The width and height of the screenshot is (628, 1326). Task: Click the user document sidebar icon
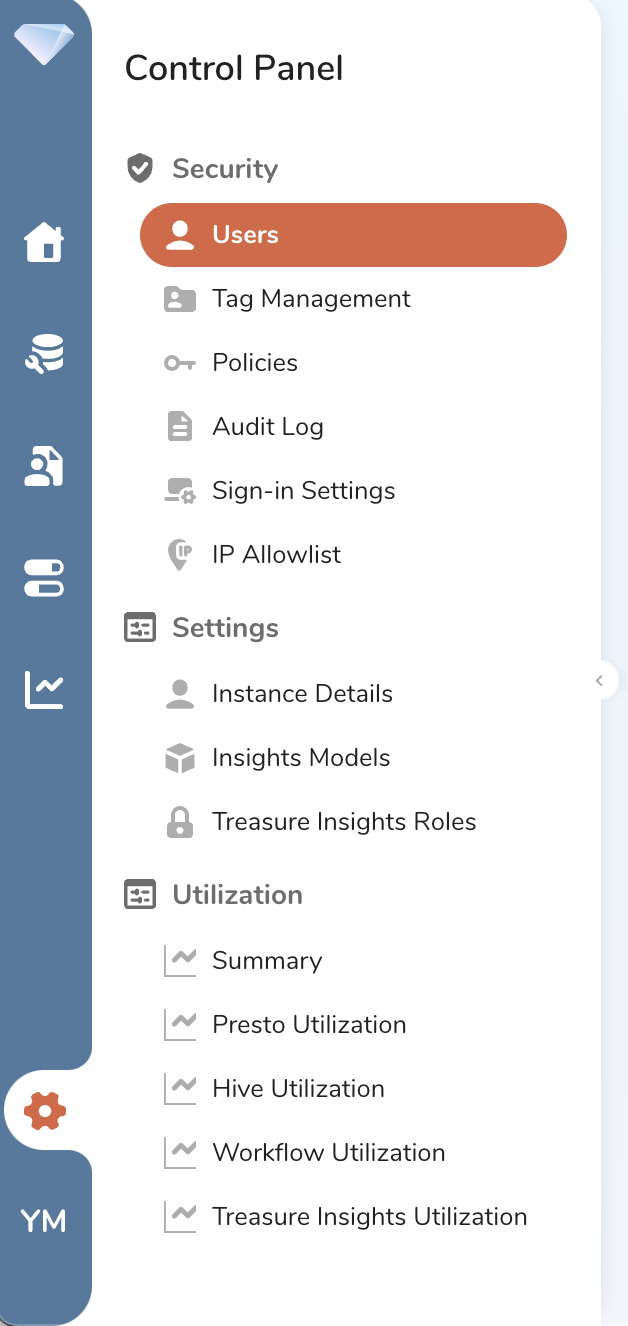click(44, 466)
